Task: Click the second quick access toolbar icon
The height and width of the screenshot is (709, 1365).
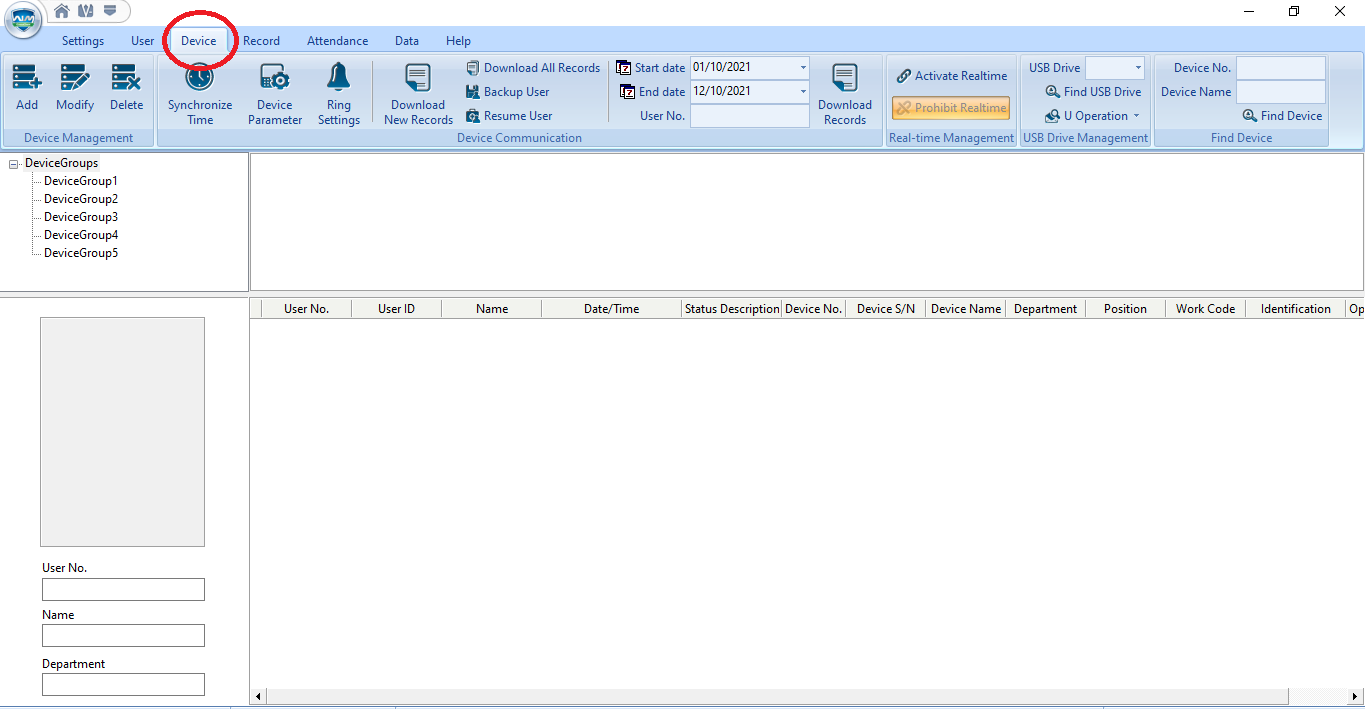Action: pyautogui.click(x=86, y=11)
